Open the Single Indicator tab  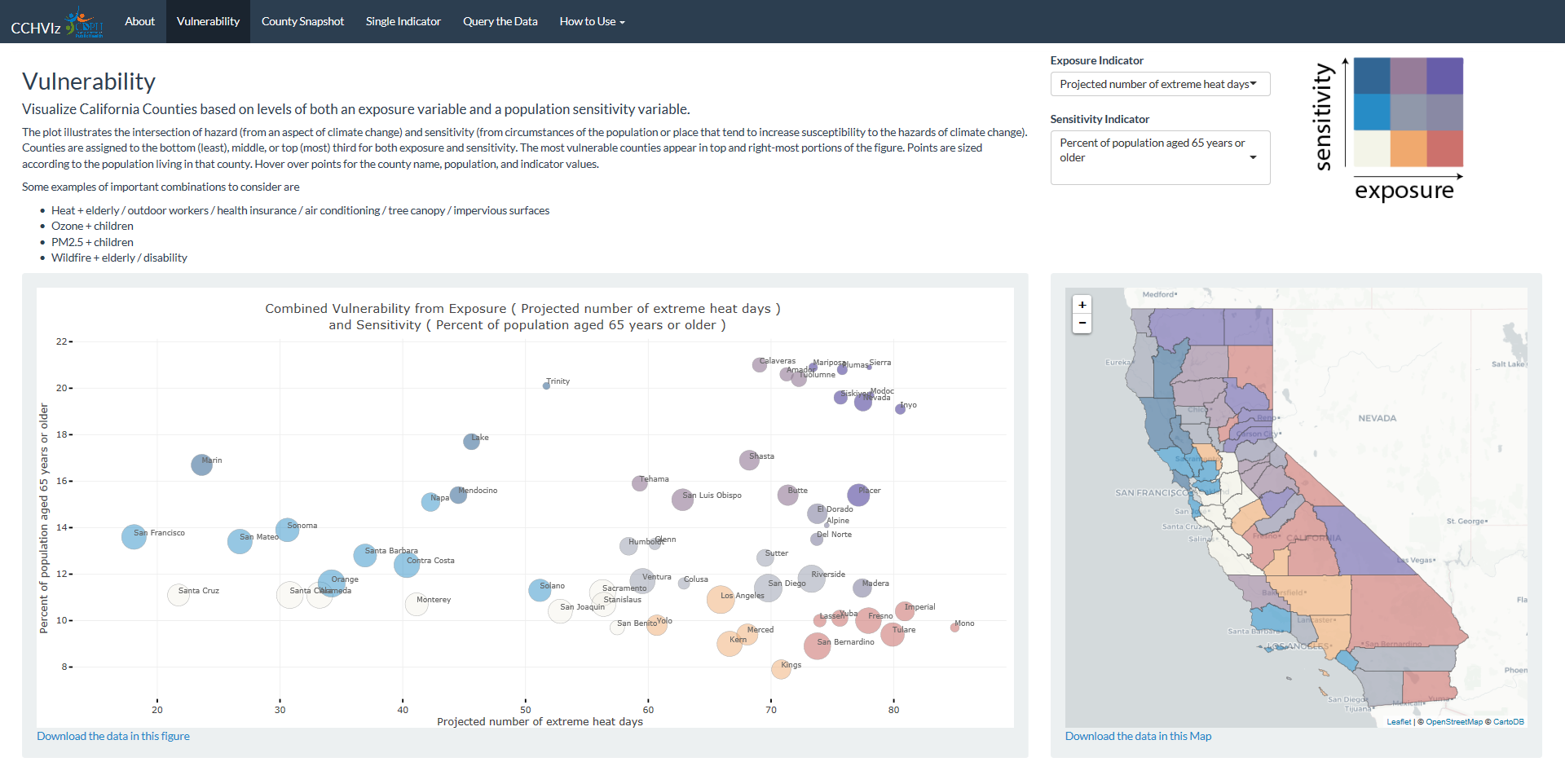coord(403,21)
